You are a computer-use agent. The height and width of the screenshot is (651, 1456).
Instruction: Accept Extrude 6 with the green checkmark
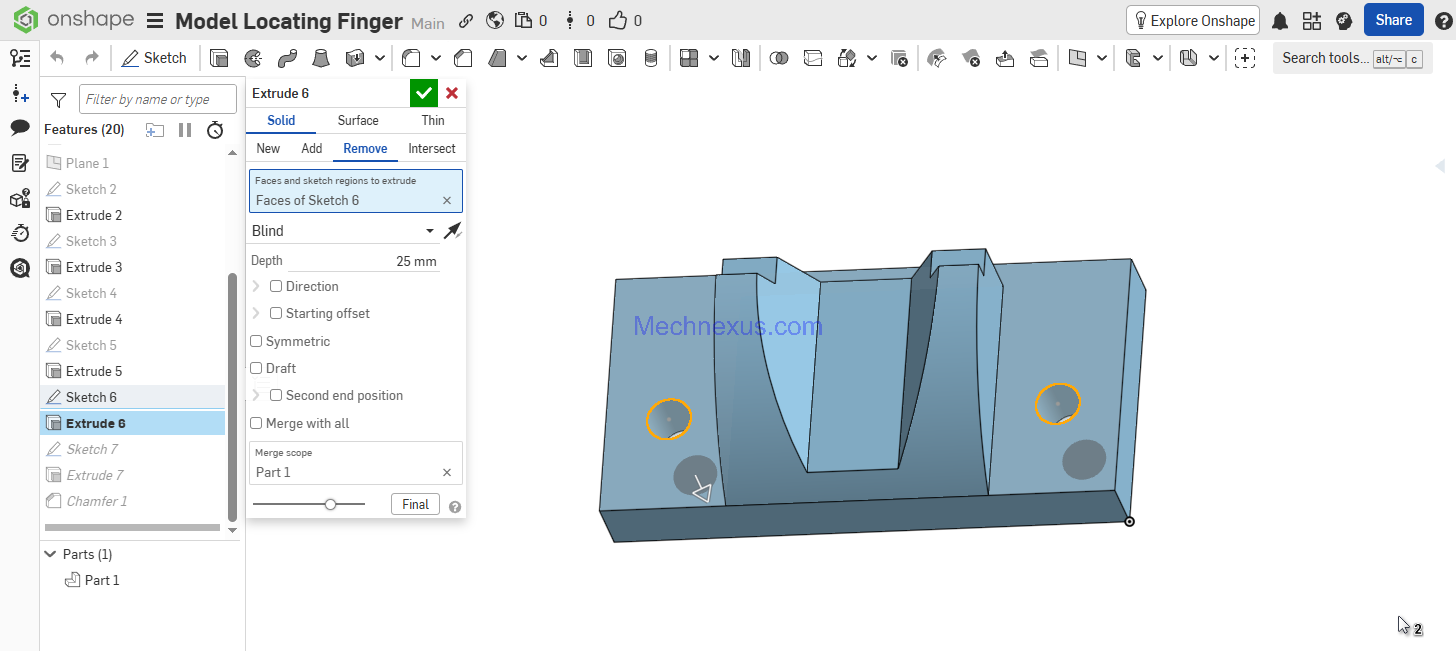click(x=424, y=93)
